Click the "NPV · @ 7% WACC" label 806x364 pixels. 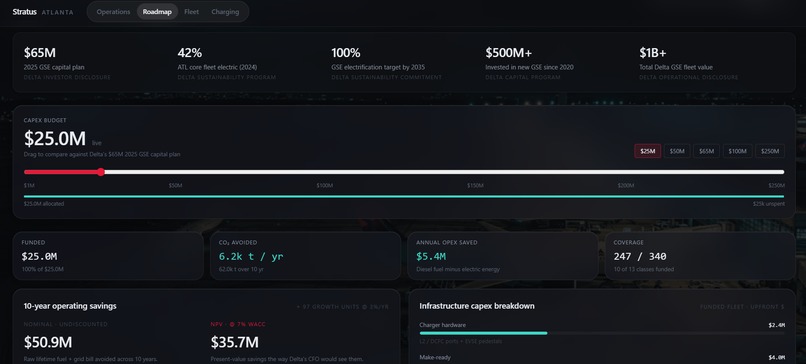tap(238, 324)
